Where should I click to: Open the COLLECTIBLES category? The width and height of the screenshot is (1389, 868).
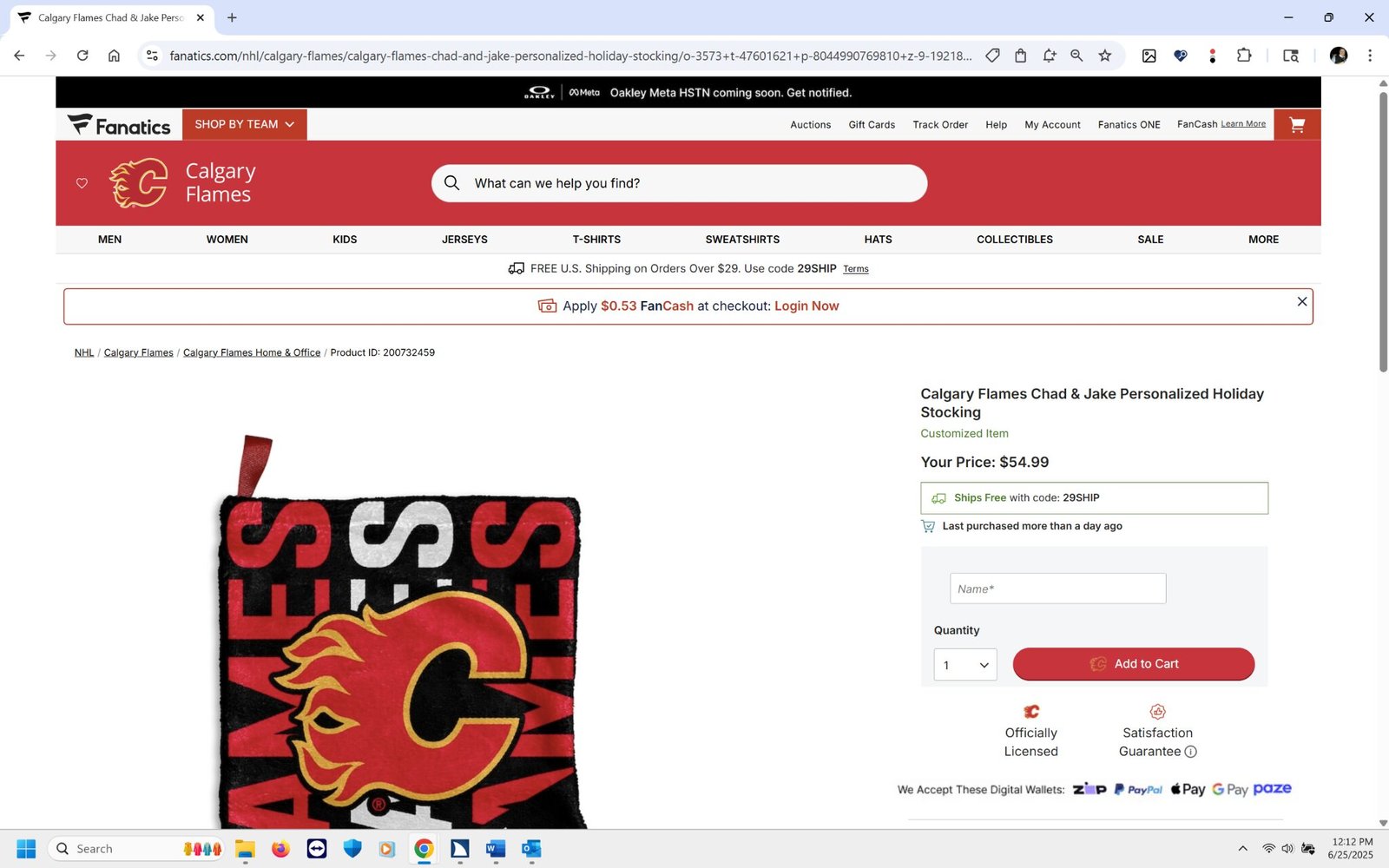click(x=1015, y=240)
